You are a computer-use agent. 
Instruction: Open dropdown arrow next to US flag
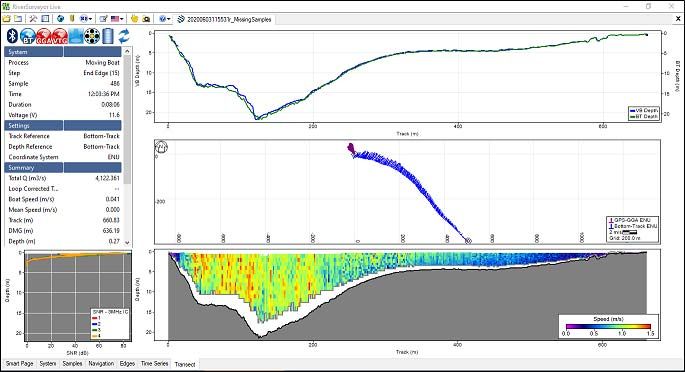click(122, 19)
